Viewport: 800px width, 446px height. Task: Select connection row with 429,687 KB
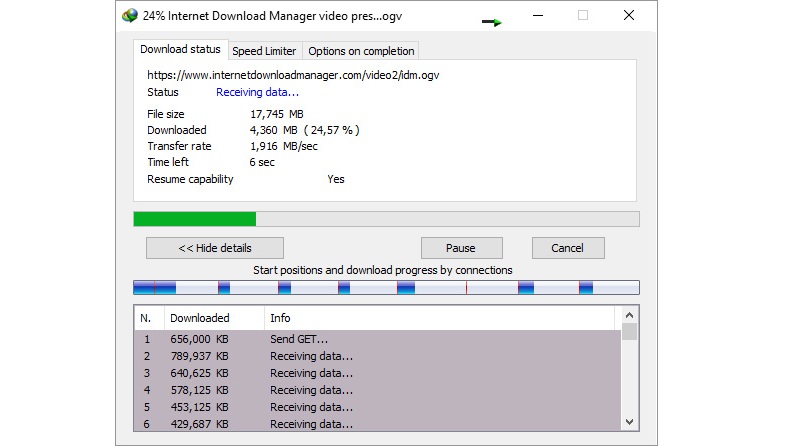pos(378,424)
